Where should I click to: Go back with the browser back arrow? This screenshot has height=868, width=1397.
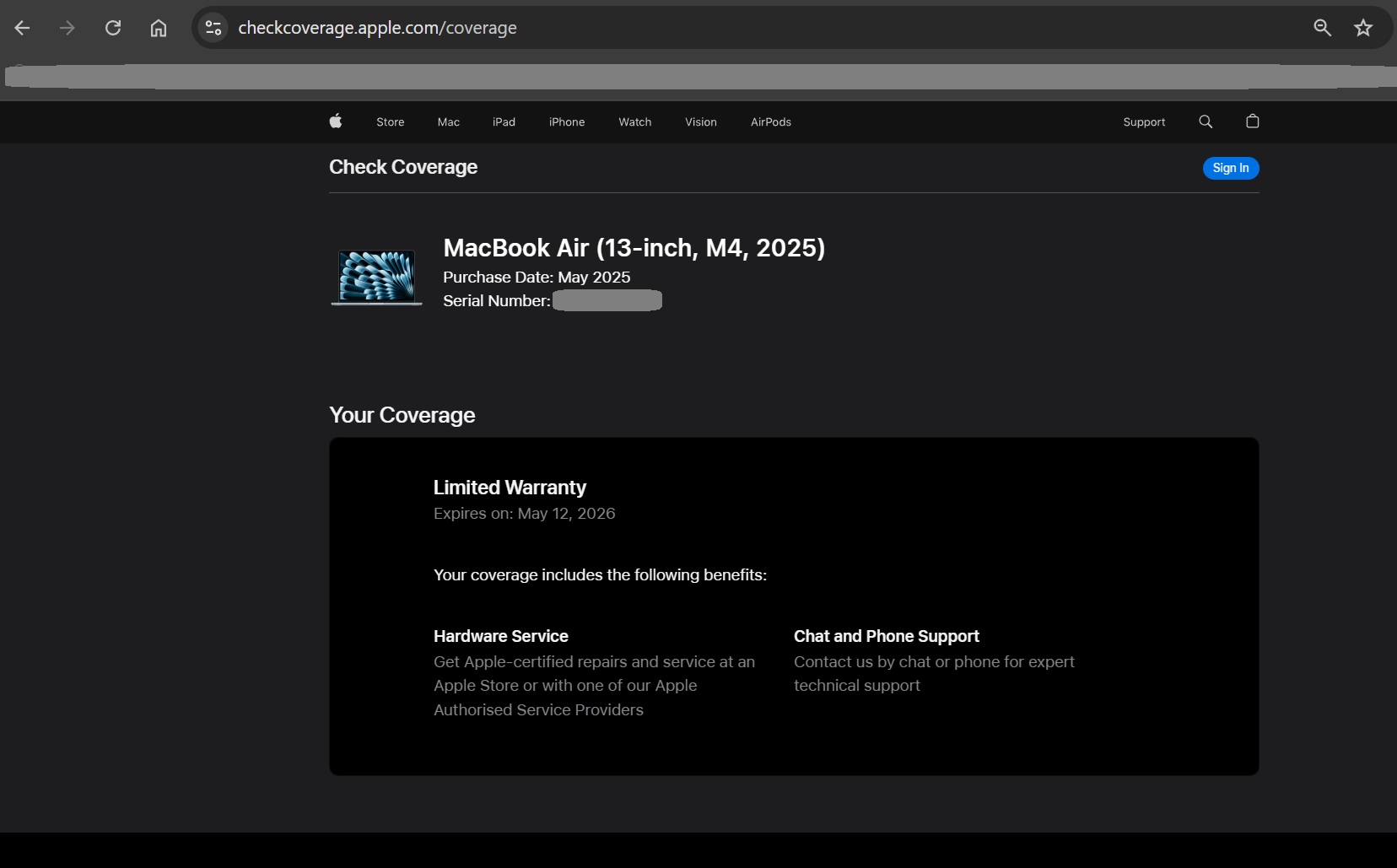tap(23, 28)
